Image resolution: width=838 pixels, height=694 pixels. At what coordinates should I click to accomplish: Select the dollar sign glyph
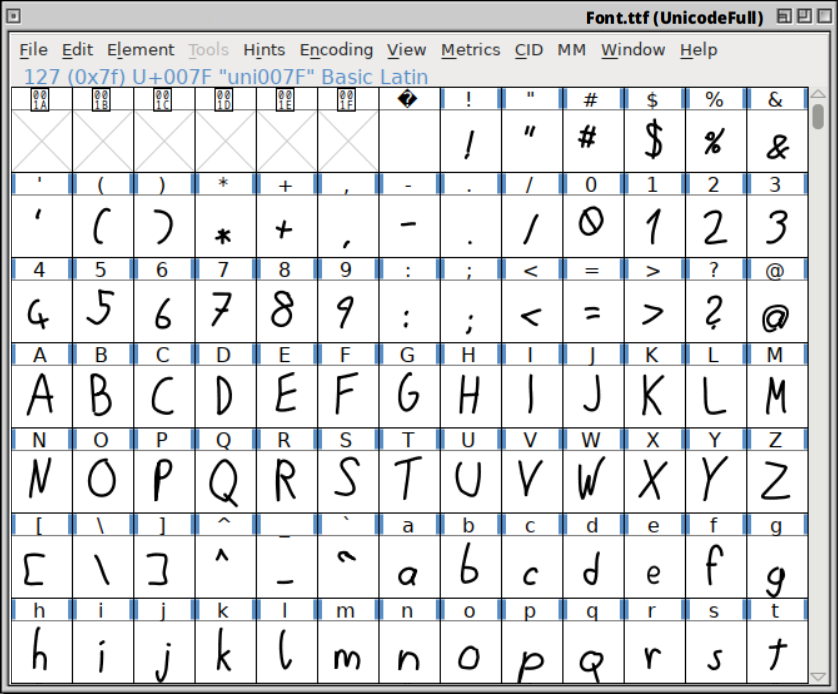point(652,140)
